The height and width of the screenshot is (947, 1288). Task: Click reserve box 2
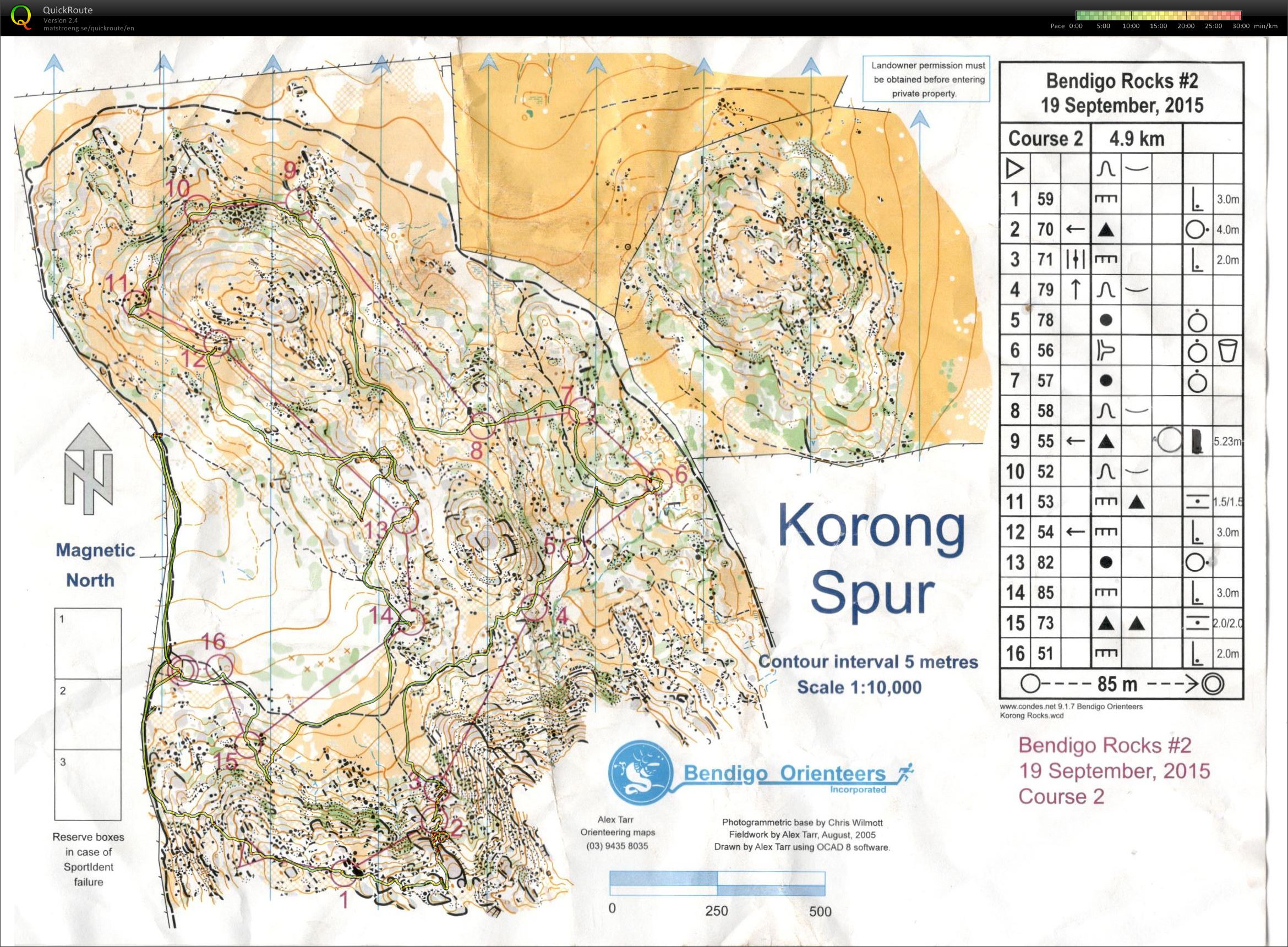pyautogui.click(x=88, y=714)
